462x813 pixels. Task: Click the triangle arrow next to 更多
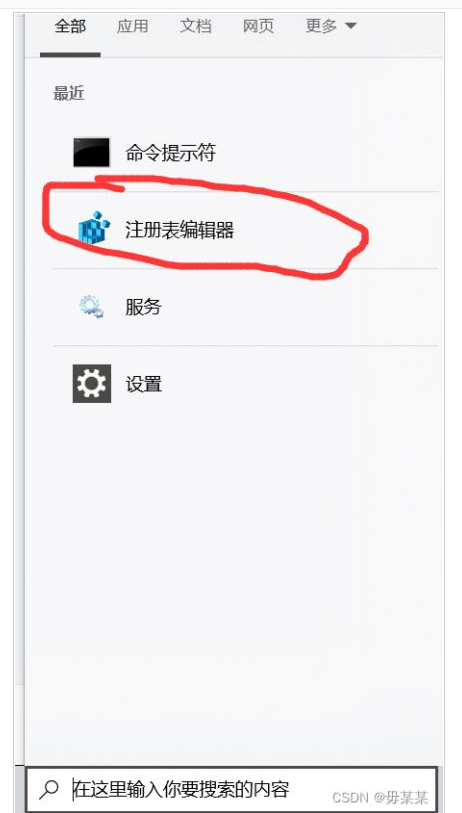coord(351,26)
